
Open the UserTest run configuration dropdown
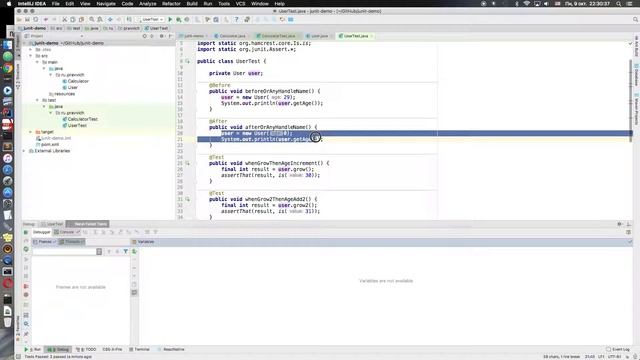point(151,19)
